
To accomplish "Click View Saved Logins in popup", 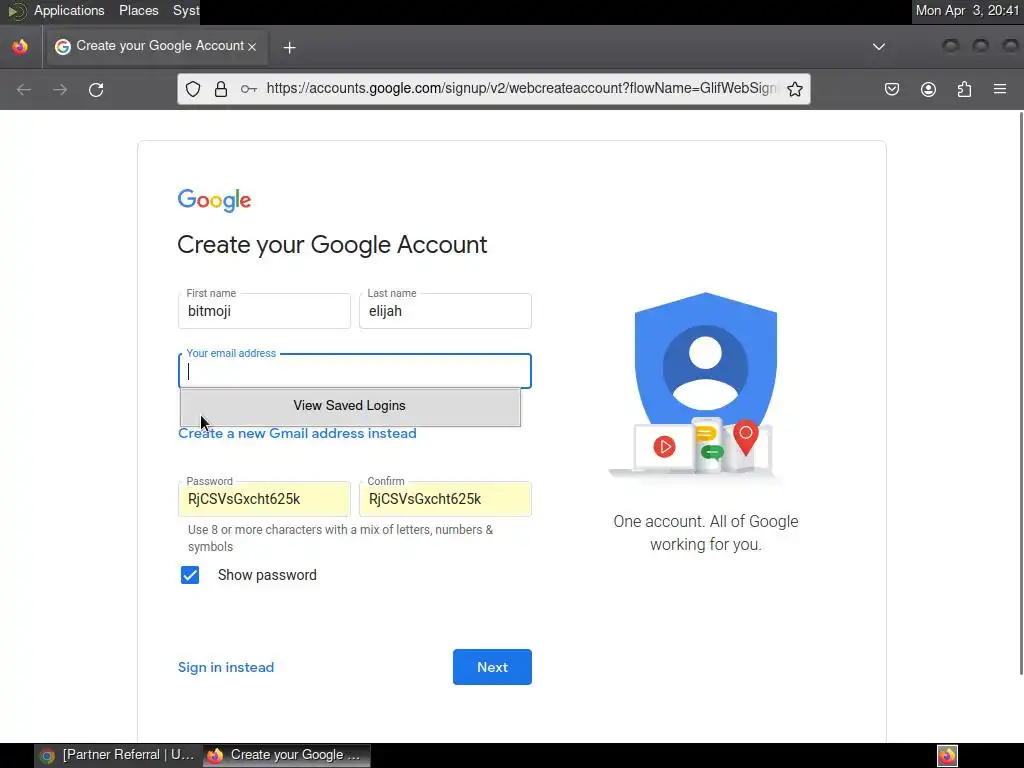I will coord(350,406).
